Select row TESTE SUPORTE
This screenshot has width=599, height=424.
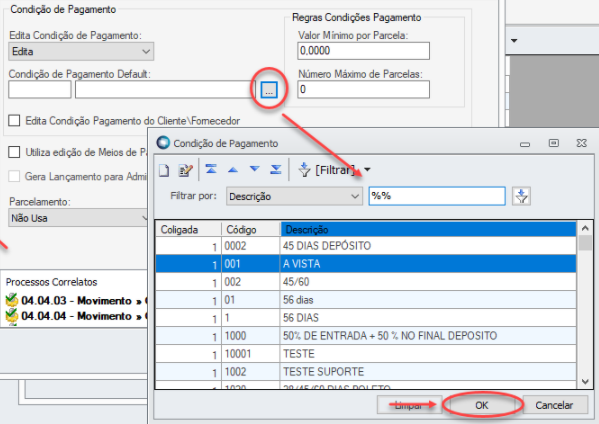366,371
